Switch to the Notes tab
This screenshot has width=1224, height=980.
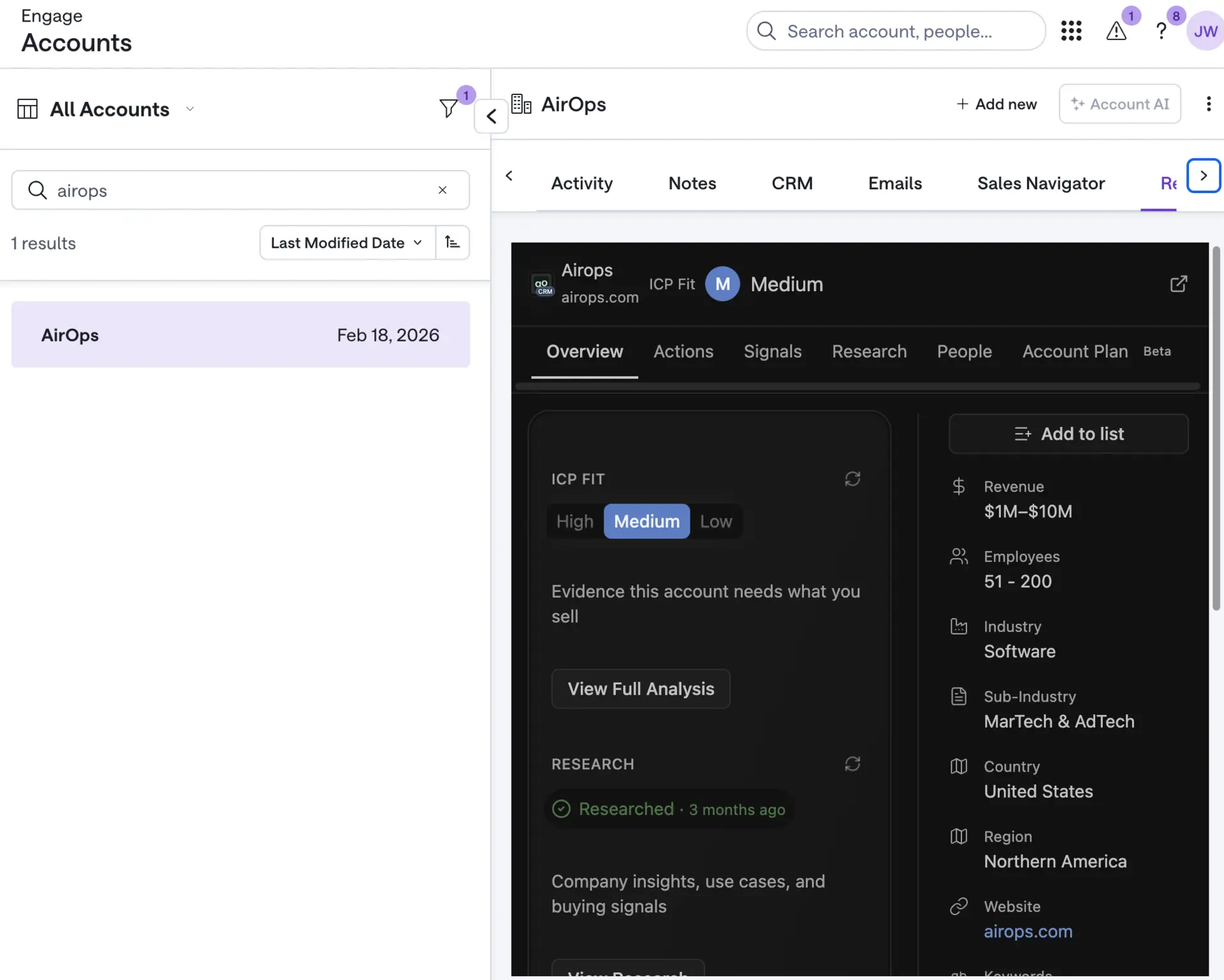point(692,183)
